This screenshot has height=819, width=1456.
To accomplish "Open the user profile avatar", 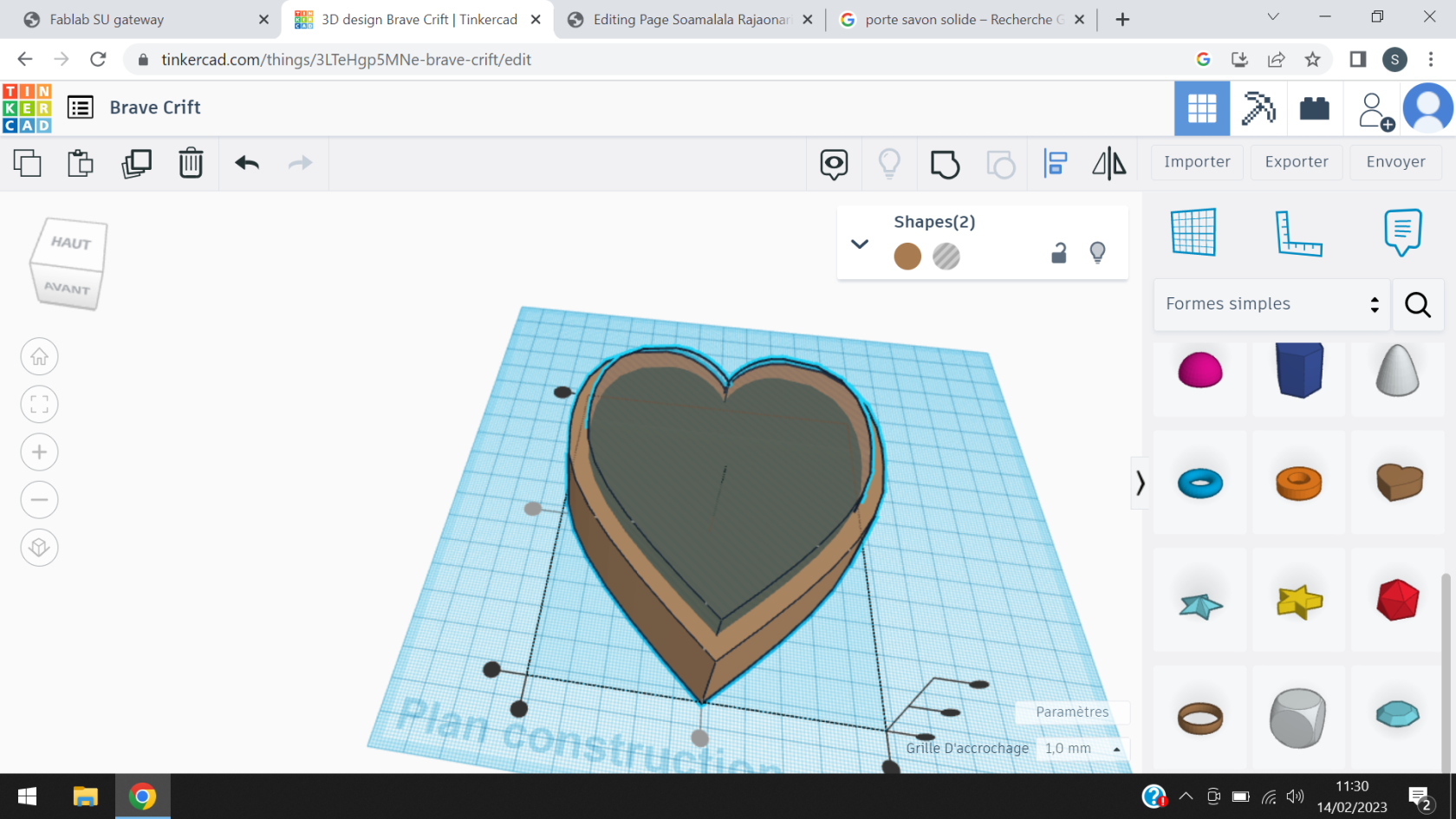I will 1427,108.
